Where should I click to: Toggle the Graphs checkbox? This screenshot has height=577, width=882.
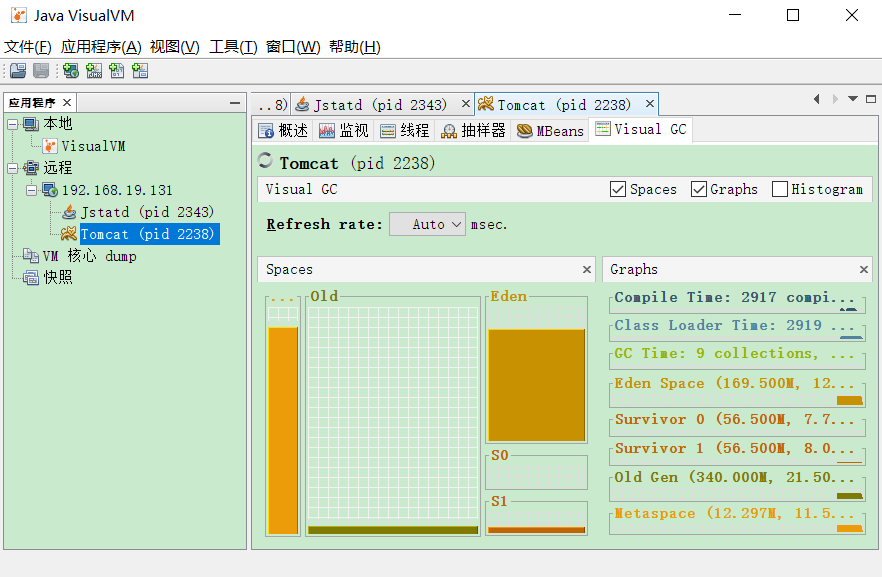(x=699, y=189)
